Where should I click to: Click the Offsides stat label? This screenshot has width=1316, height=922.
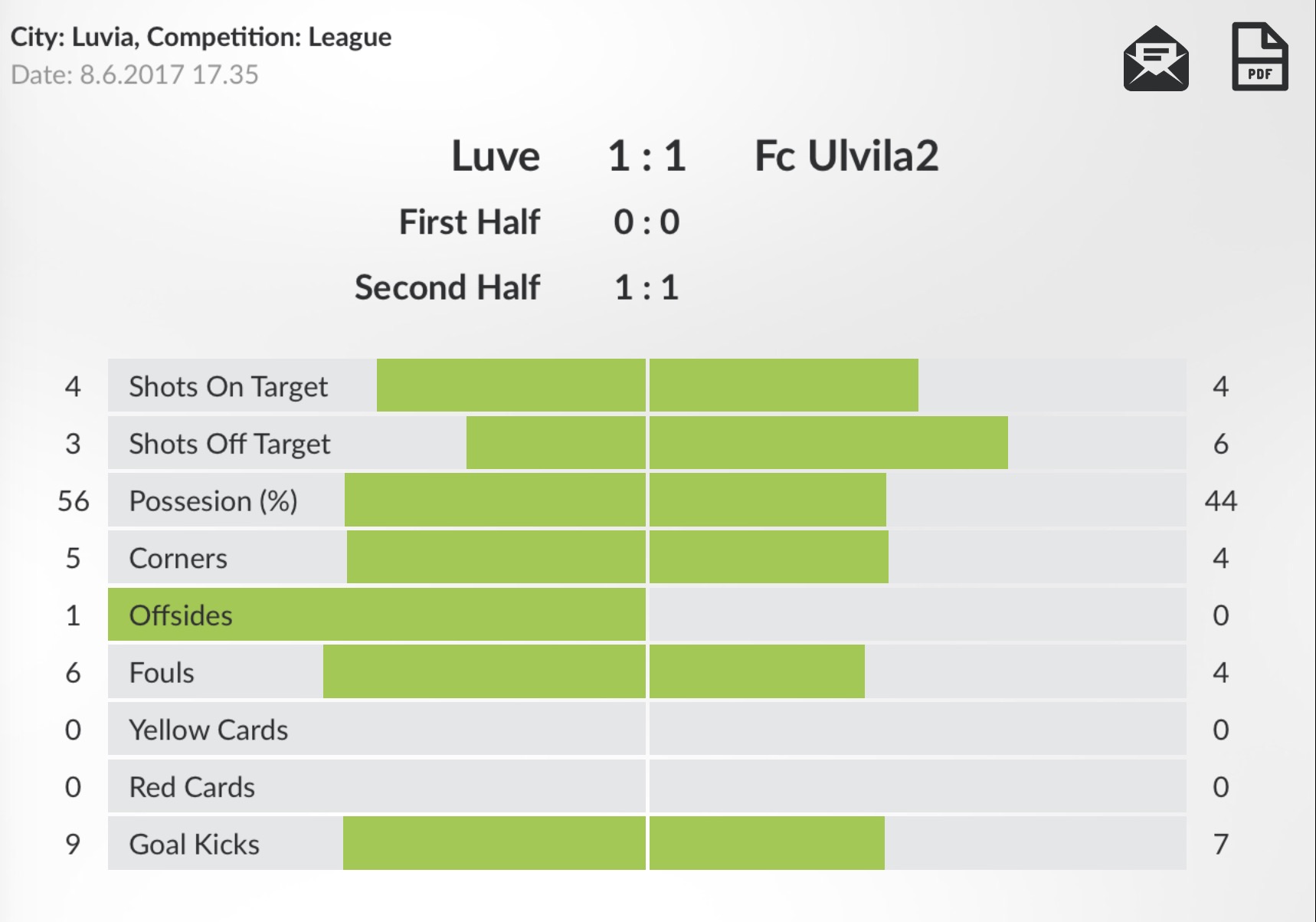pyautogui.click(x=181, y=615)
